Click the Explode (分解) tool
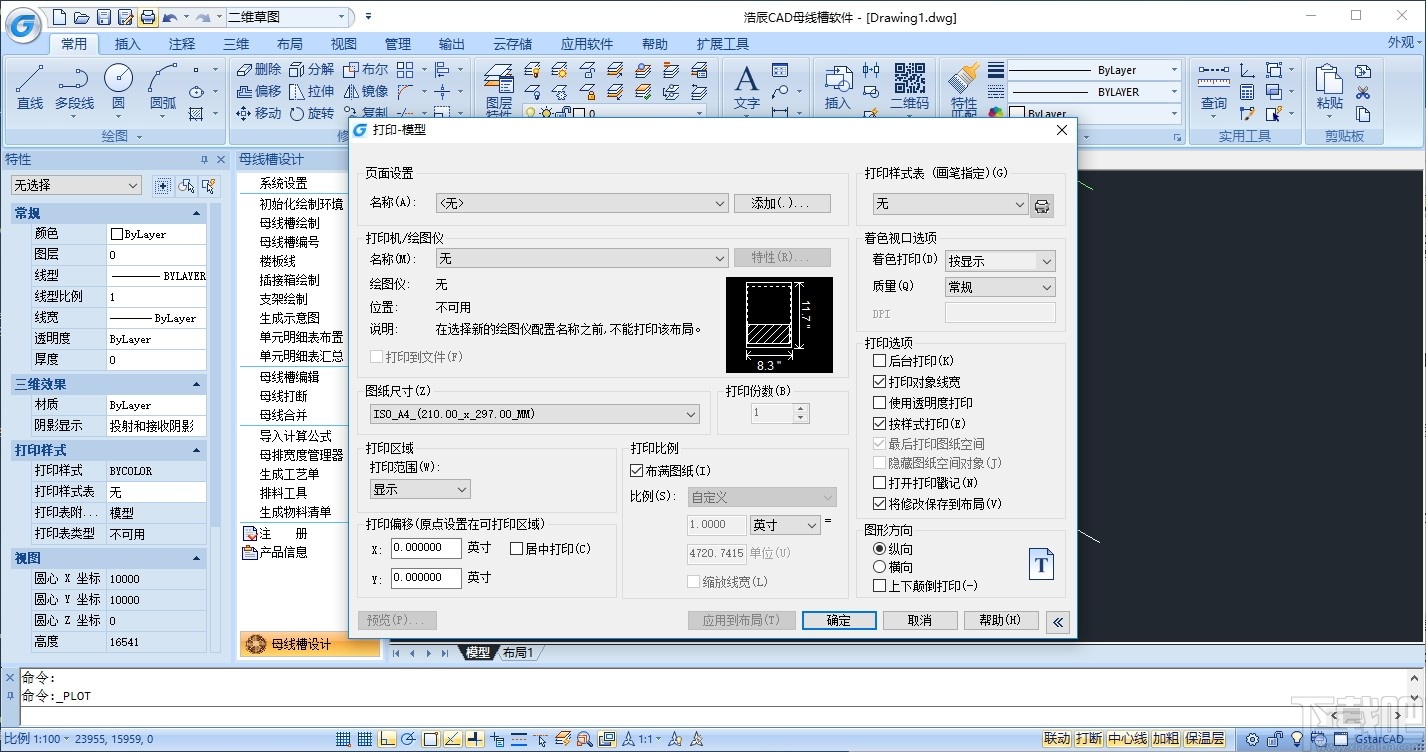The width and height of the screenshot is (1426, 752). click(x=312, y=70)
